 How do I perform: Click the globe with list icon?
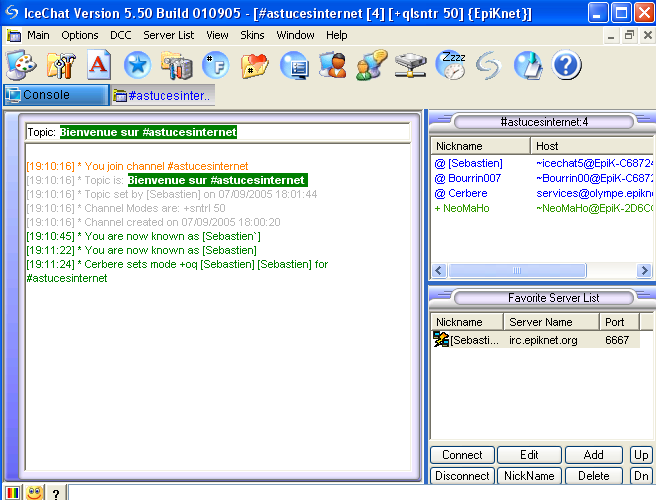click(295, 65)
